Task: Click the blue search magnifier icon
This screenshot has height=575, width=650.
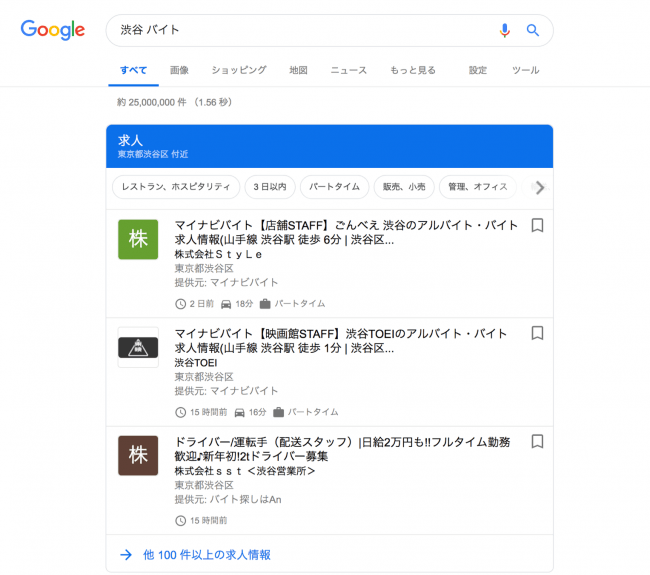Action: point(533,30)
